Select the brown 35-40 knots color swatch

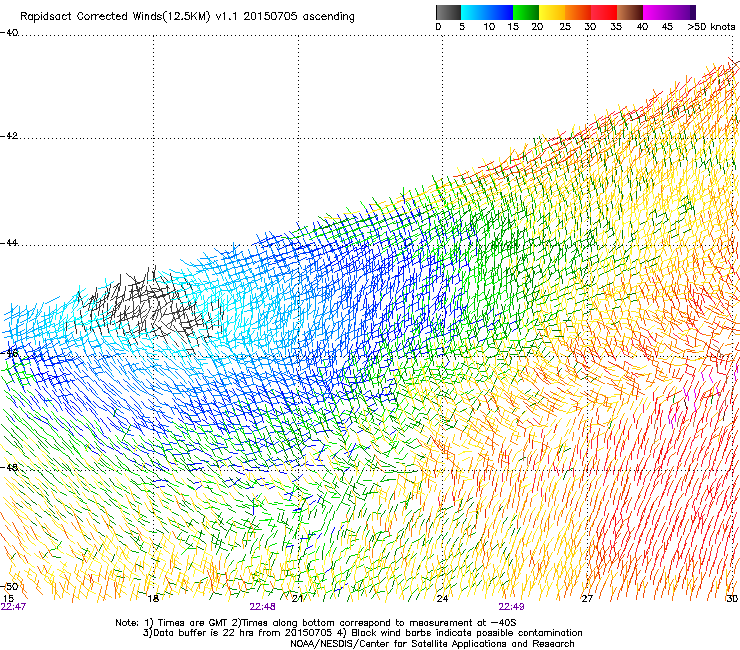coord(630,12)
